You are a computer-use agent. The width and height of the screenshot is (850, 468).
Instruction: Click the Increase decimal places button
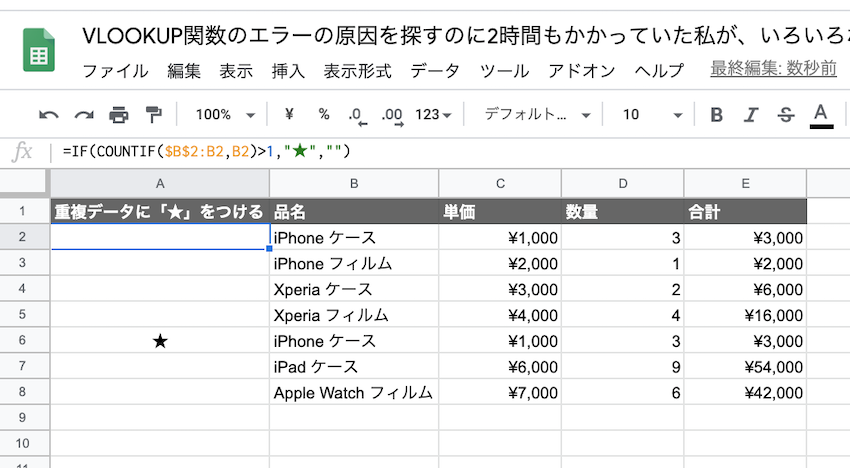(x=392, y=114)
